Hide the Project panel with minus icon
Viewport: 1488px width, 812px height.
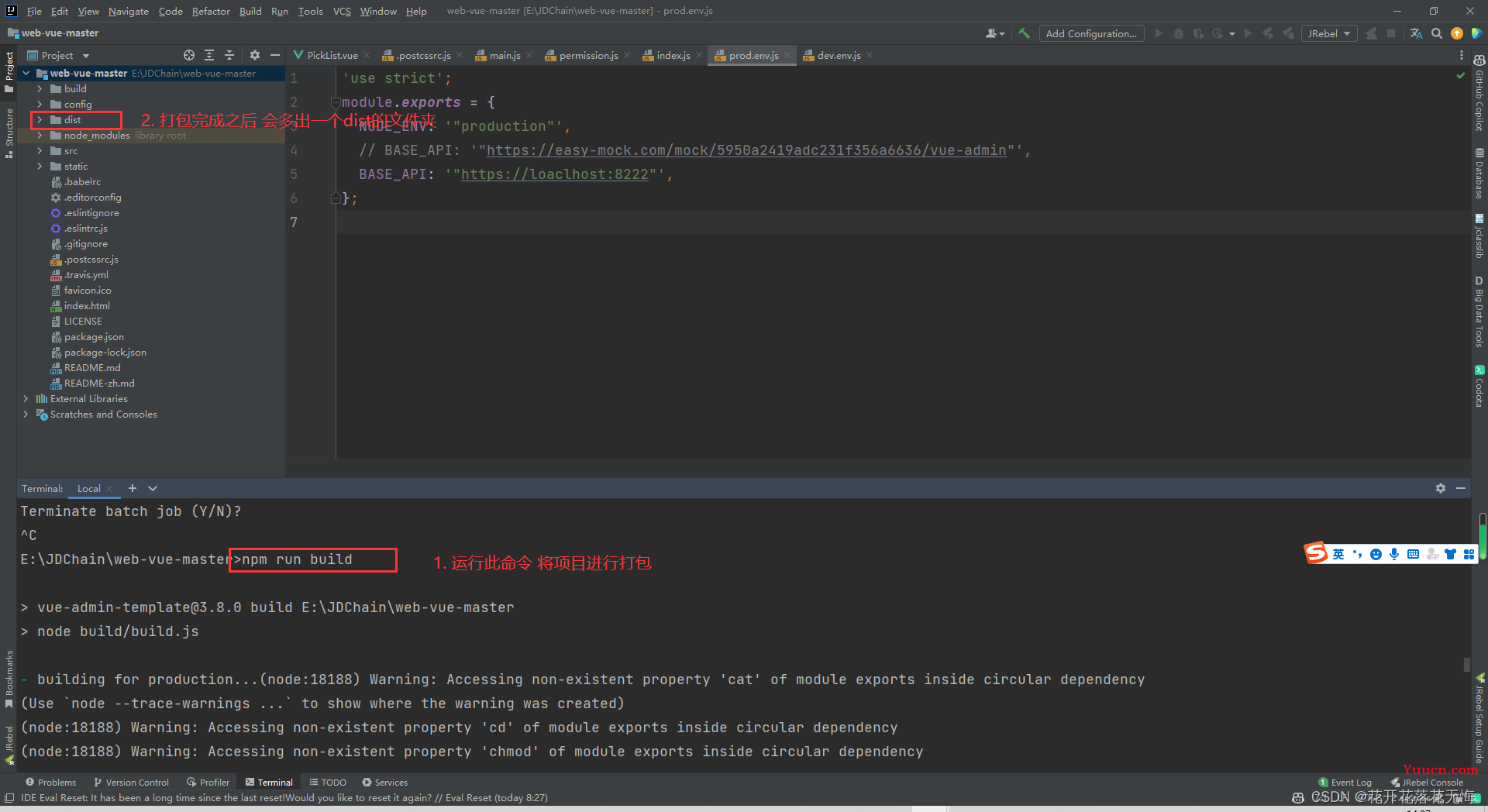274,55
